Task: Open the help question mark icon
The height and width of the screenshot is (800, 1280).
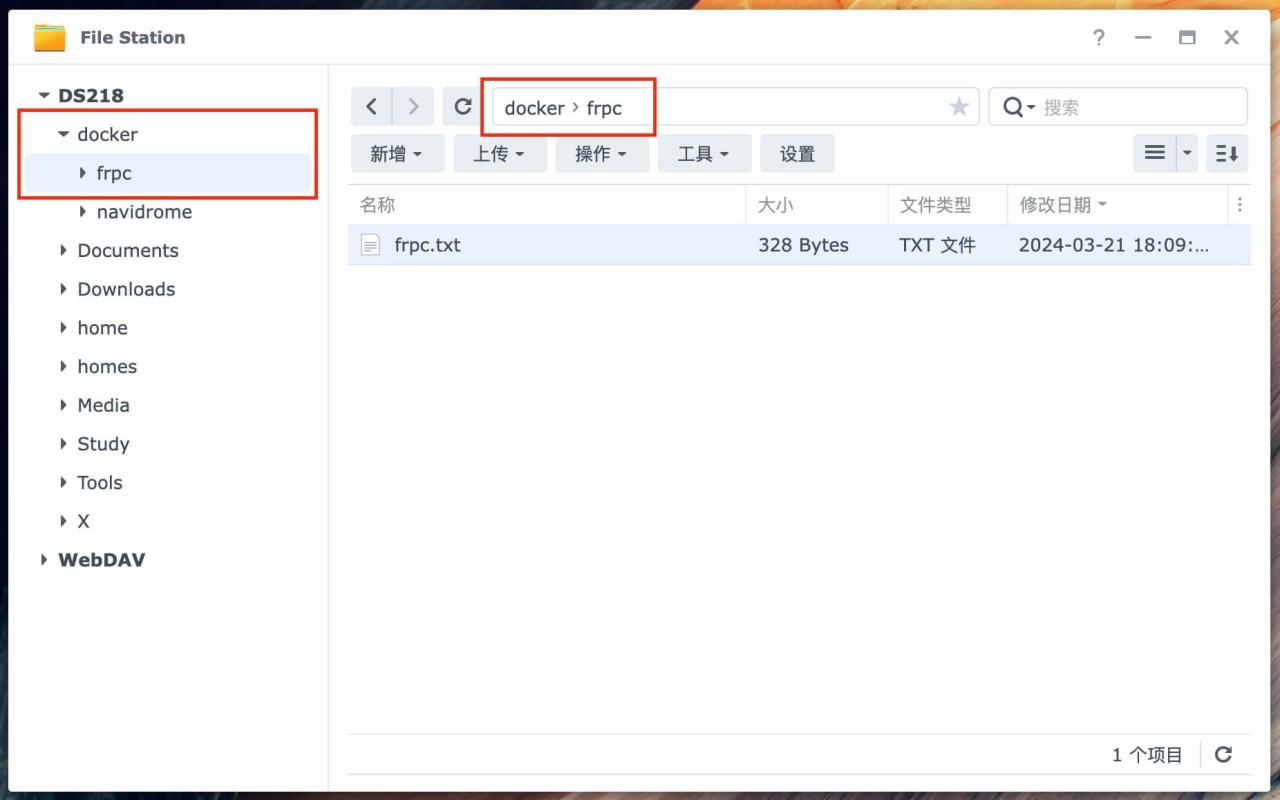Action: click(x=1099, y=37)
